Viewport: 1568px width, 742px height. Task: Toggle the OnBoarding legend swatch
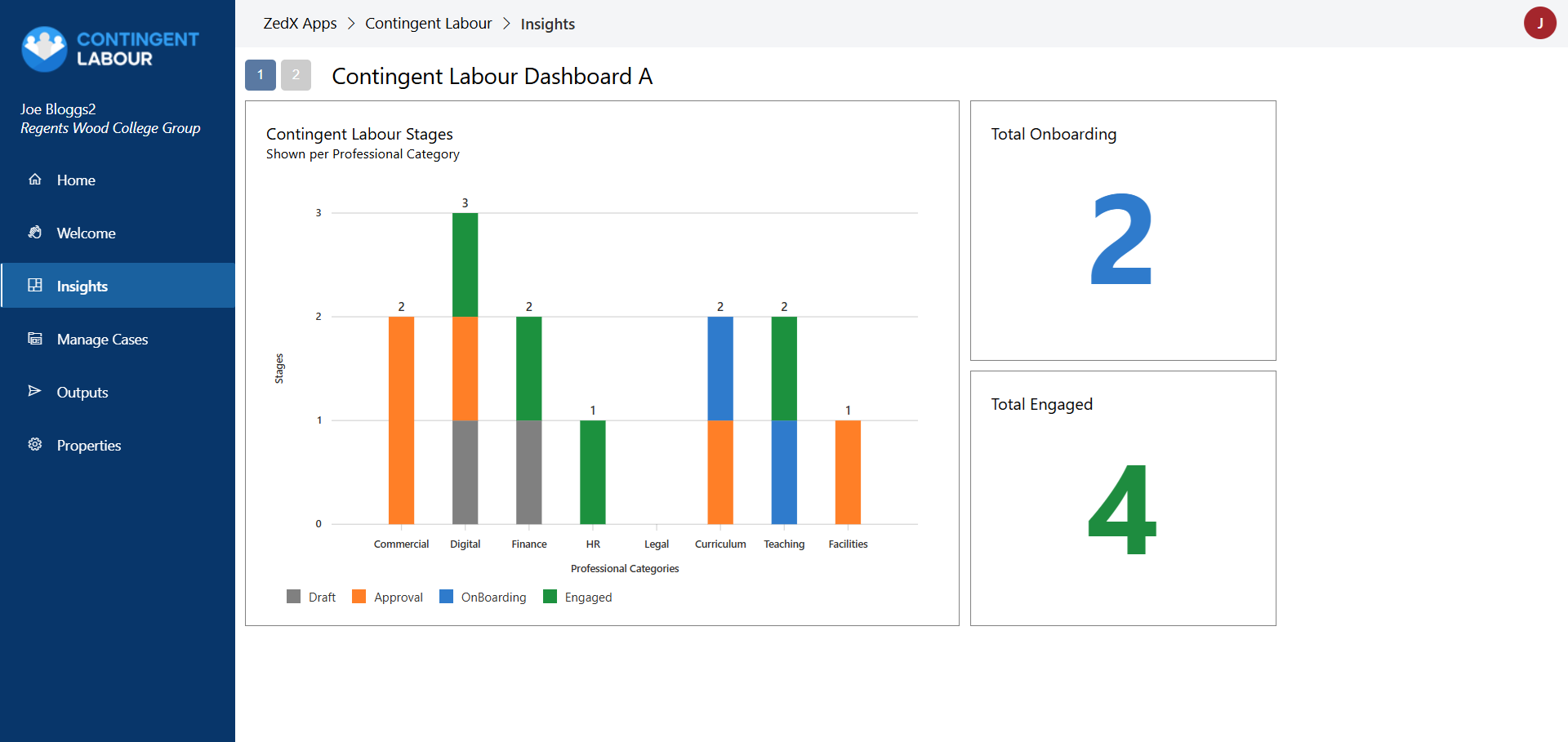click(446, 597)
